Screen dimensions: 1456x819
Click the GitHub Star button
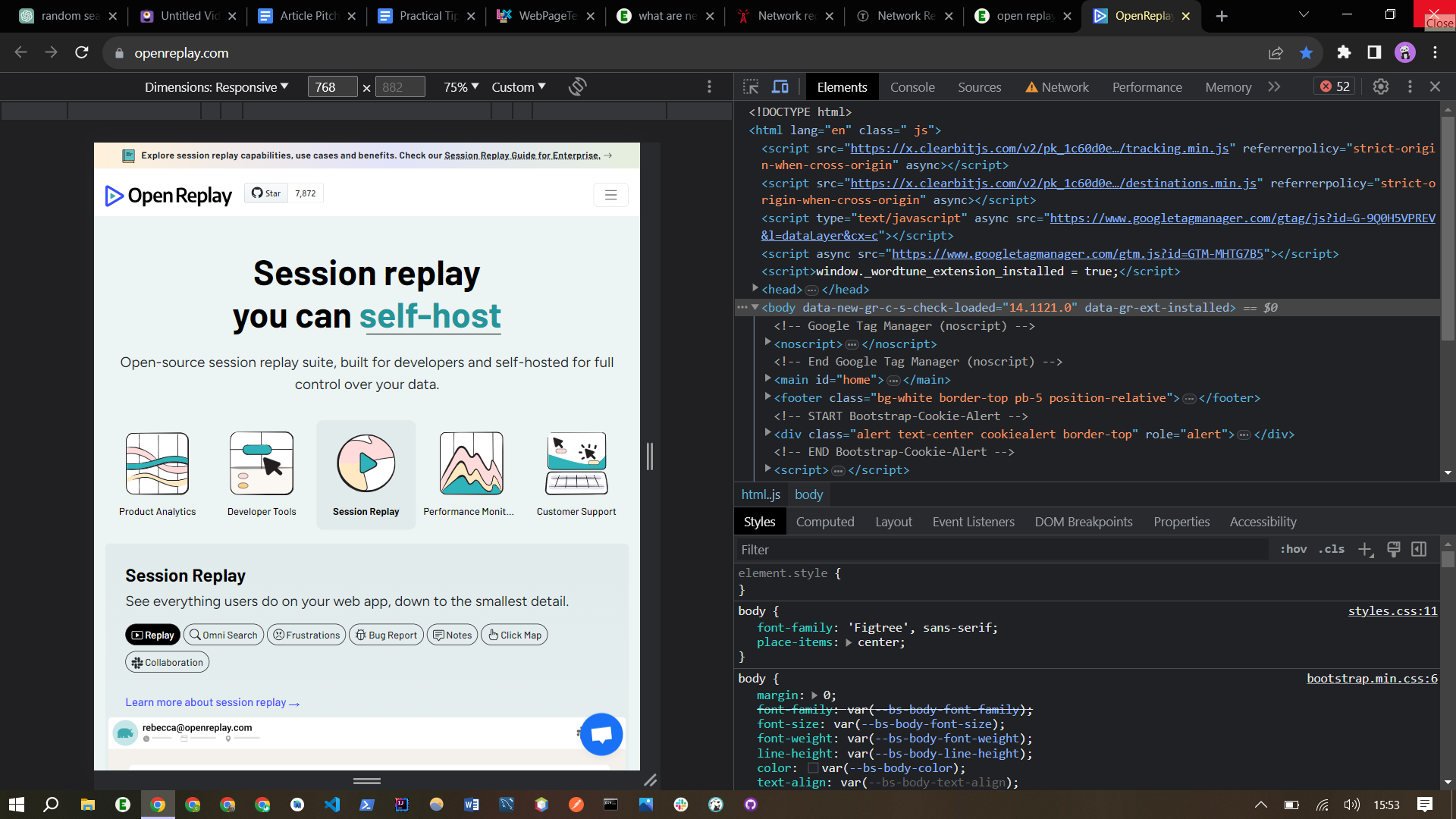(x=266, y=193)
